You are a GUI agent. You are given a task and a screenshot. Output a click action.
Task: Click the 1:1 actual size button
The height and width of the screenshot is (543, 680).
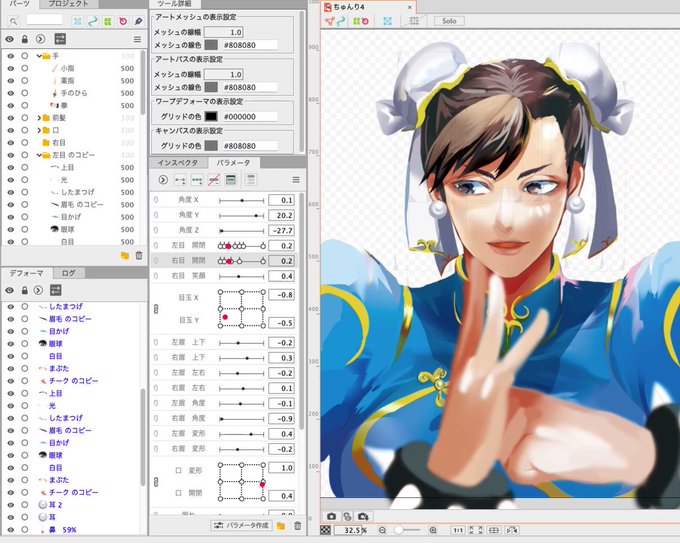[458, 530]
